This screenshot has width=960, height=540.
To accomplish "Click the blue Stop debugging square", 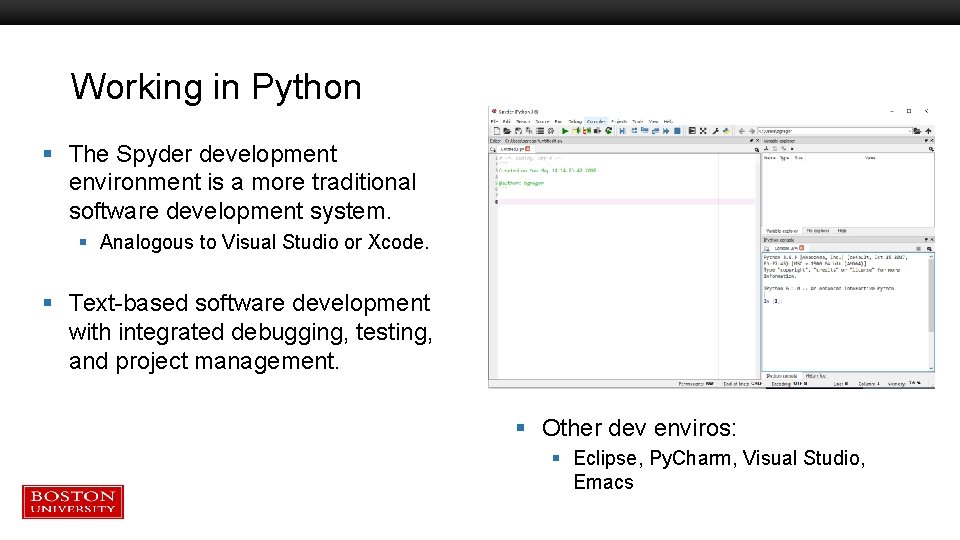I will click(677, 131).
